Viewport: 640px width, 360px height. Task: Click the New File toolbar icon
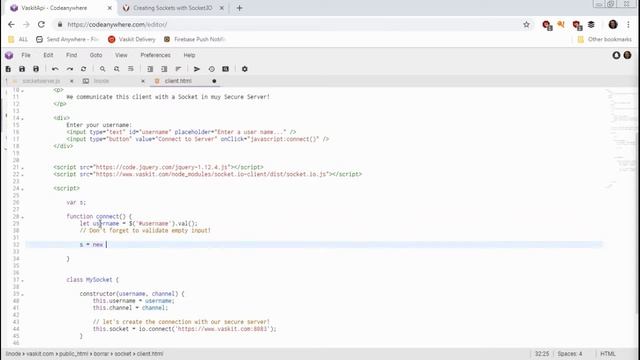8,69
